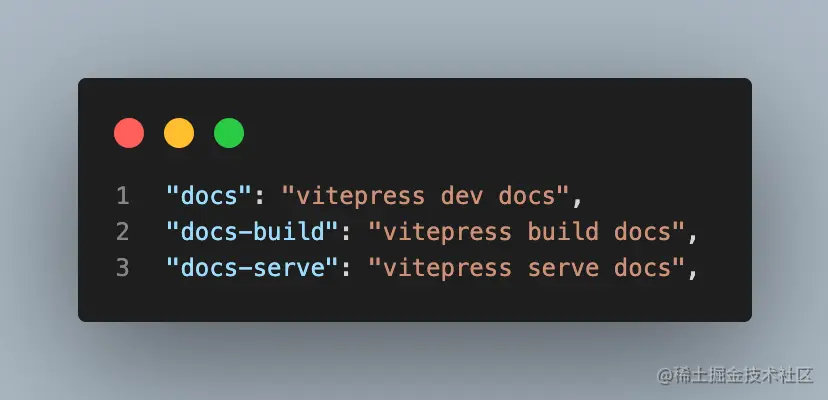The height and width of the screenshot is (400, 828).
Task: Click the word "serve" in line 3 value
Action: tap(563, 268)
